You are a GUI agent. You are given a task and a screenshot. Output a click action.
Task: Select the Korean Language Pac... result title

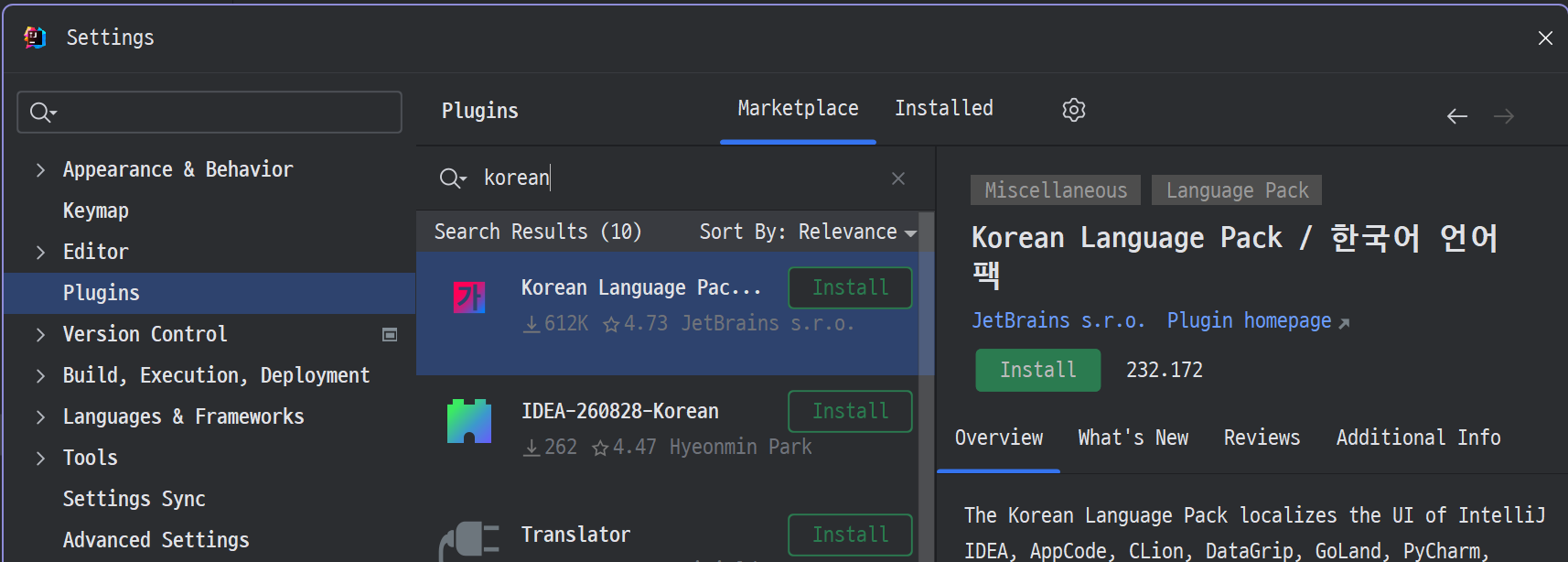(640, 288)
